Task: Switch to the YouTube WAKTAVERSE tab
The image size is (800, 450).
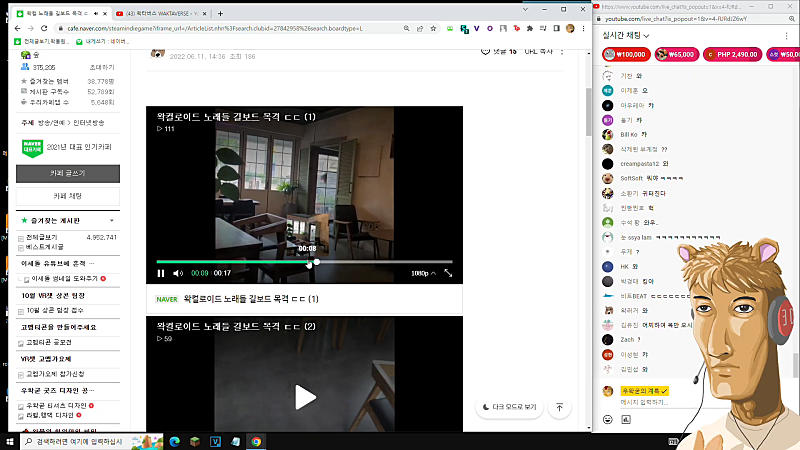Action: pos(161,13)
